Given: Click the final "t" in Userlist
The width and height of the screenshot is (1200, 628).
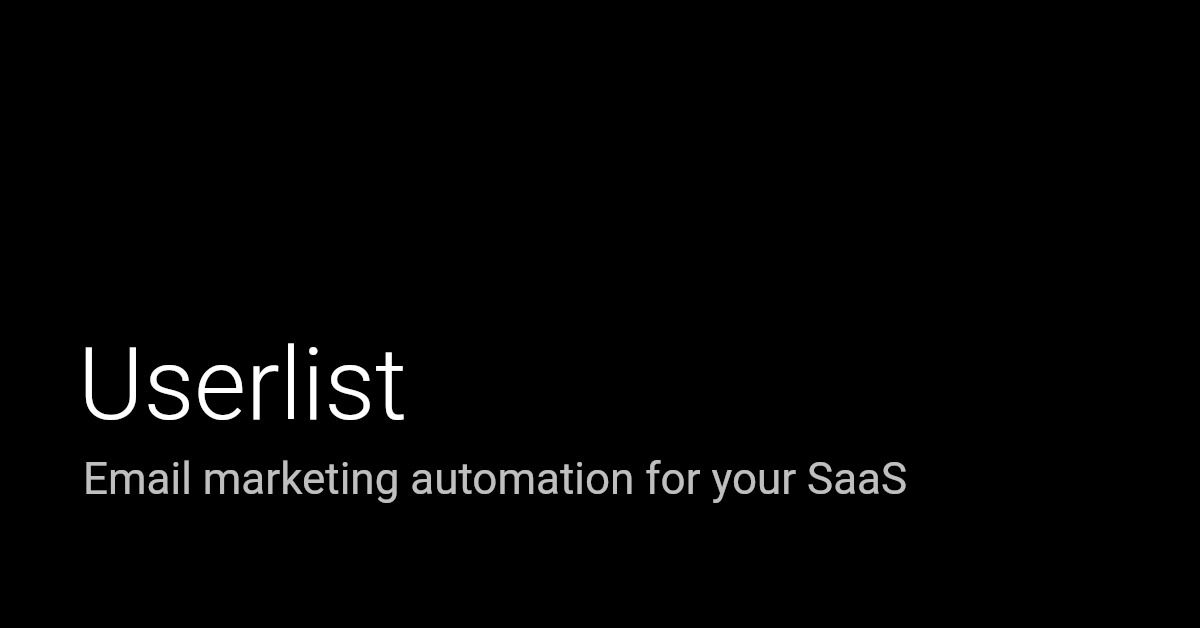Looking at the screenshot, I should click(391, 386).
